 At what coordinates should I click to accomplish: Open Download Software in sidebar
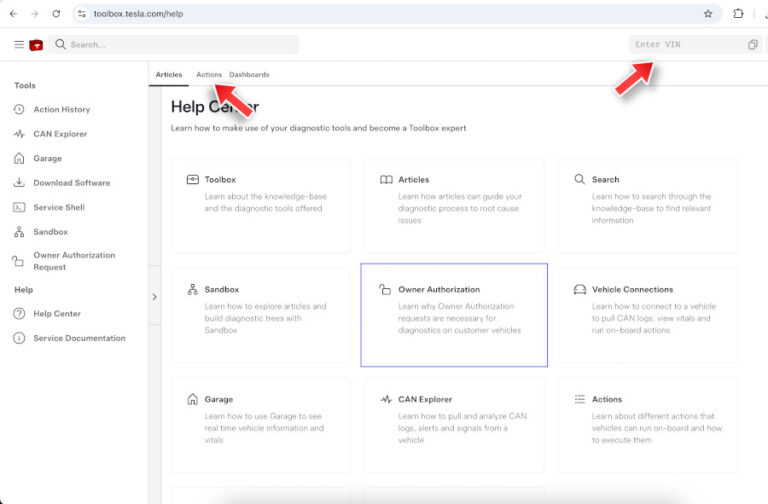pyautogui.click(x=71, y=183)
